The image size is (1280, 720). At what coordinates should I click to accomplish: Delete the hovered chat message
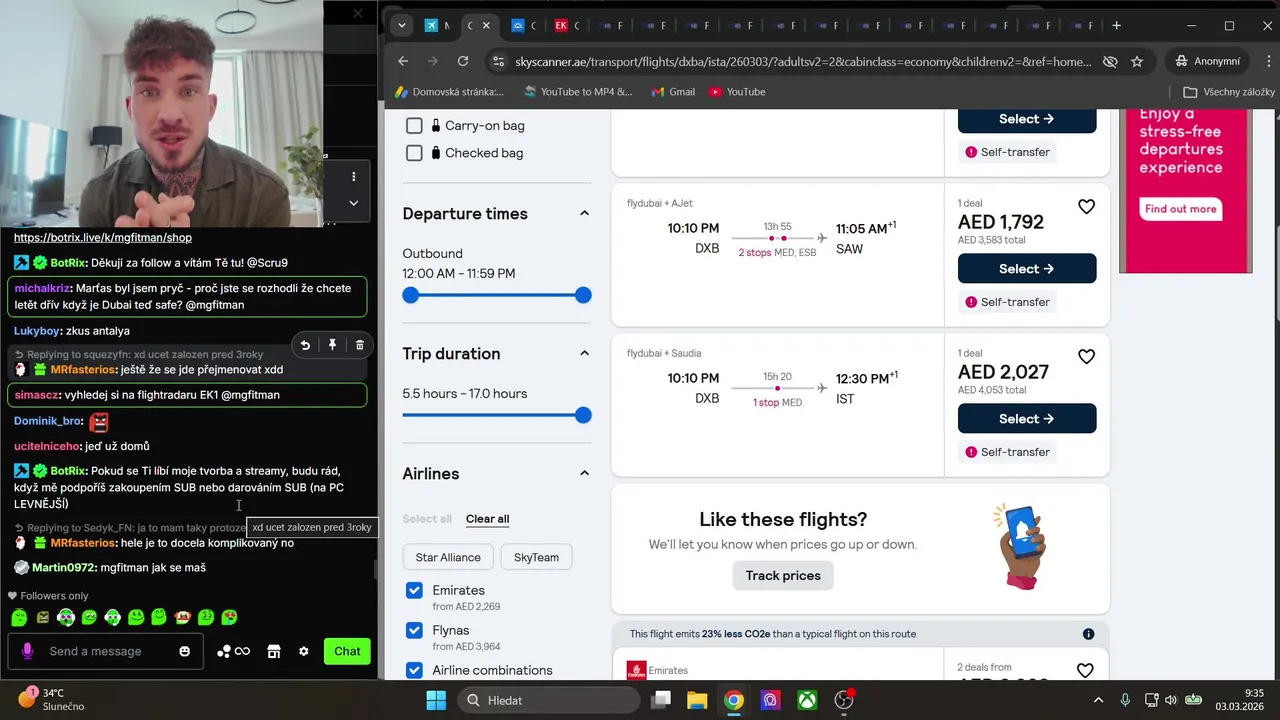click(360, 345)
